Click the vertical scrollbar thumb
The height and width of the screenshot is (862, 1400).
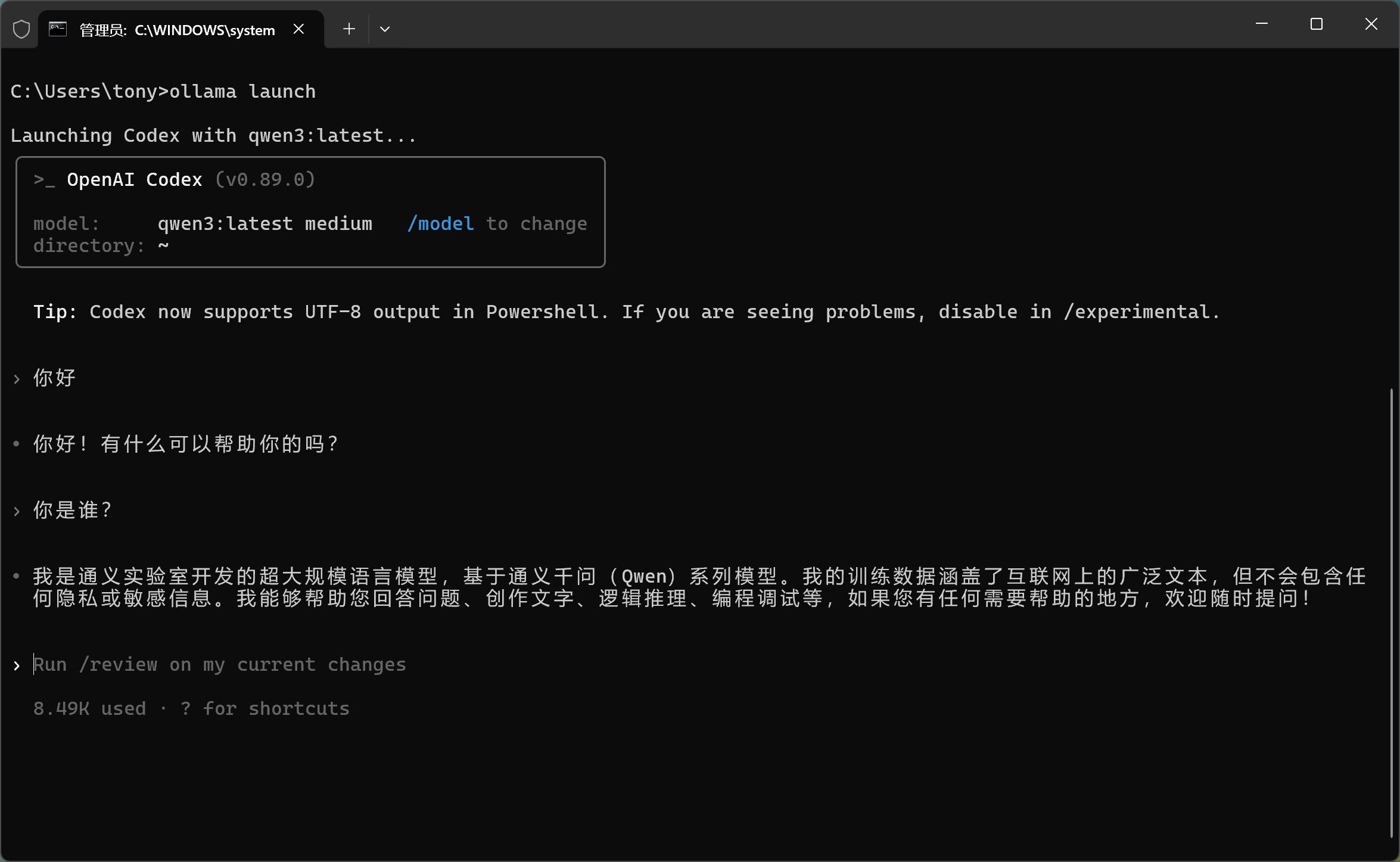1390,612
